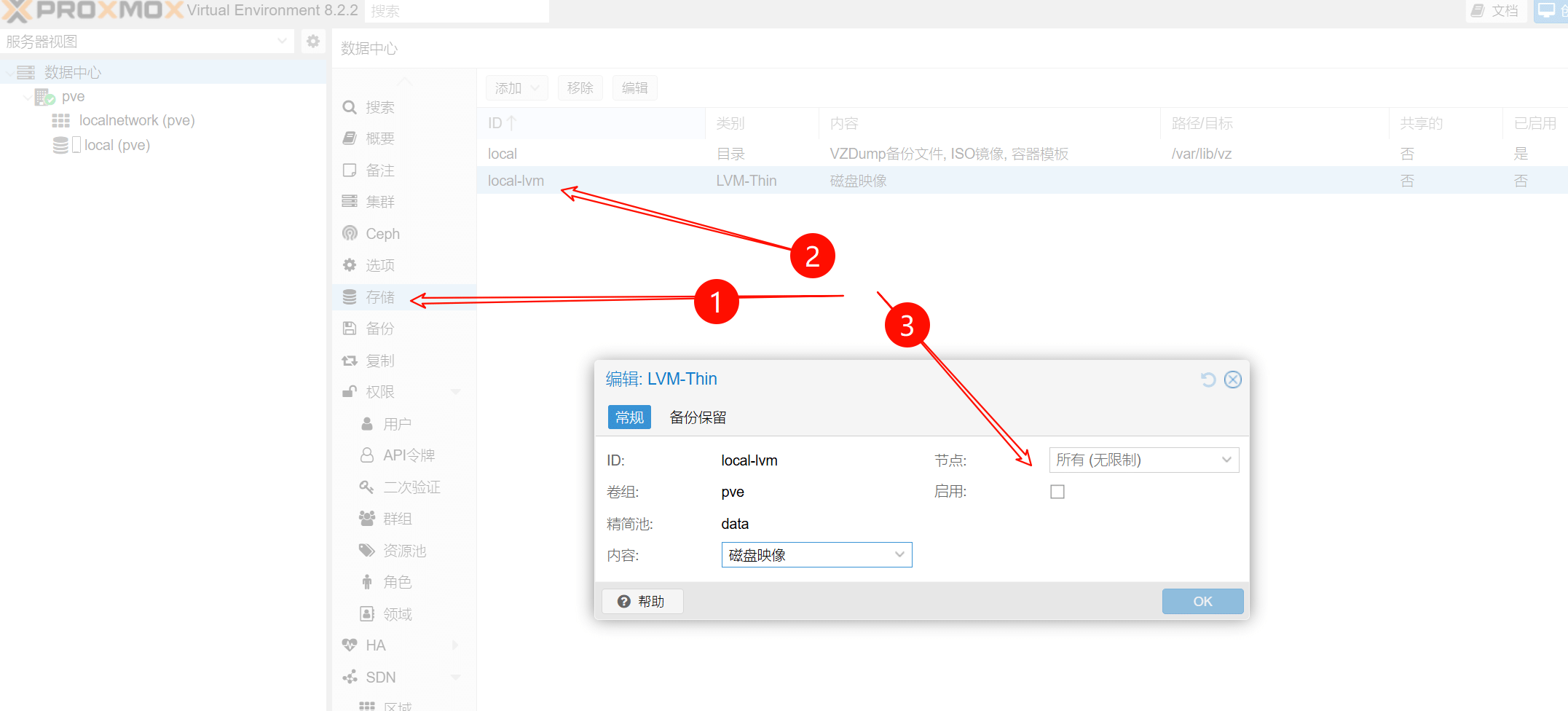Click the server view gear settings icon
Image resolution: width=1568 pixels, height=711 pixels.
(x=313, y=42)
